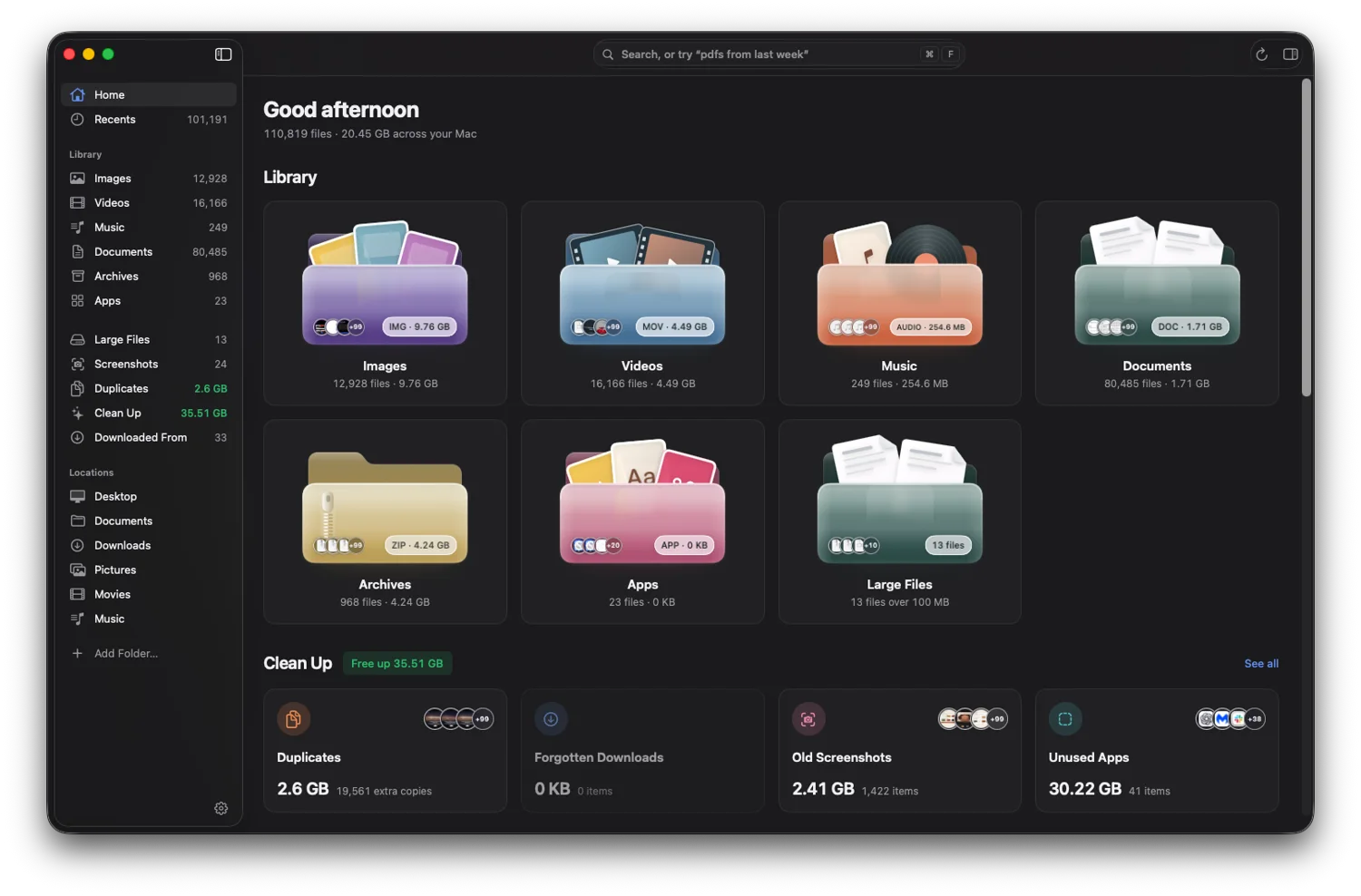Click the Home house icon in the sidebar
The width and height of the screenshot is (1361, 896).
click(x=78, y=94)
